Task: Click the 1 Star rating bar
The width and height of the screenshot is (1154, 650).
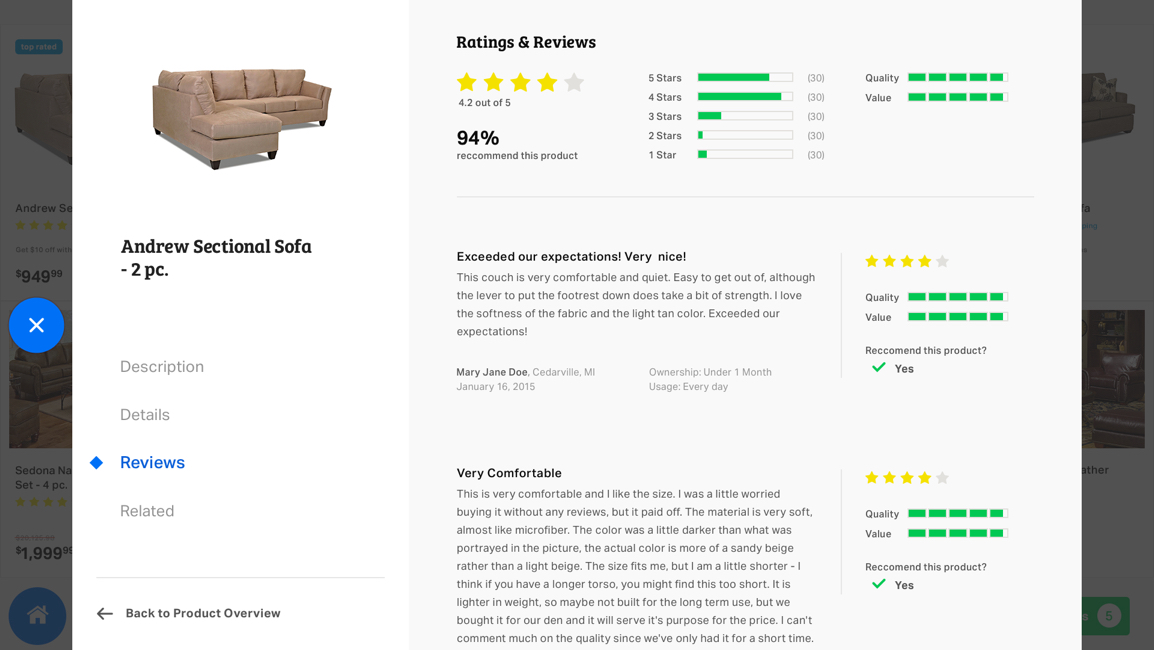Action: 745,155
